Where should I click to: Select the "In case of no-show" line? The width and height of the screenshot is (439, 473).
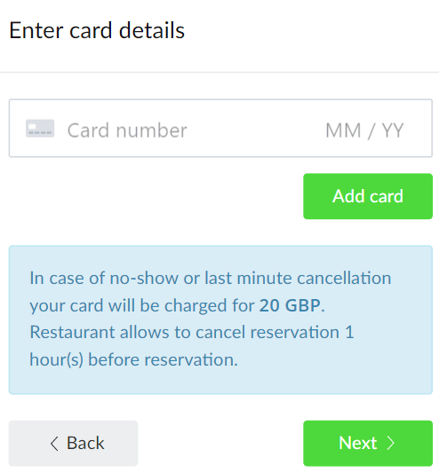[x=210, y=278]
